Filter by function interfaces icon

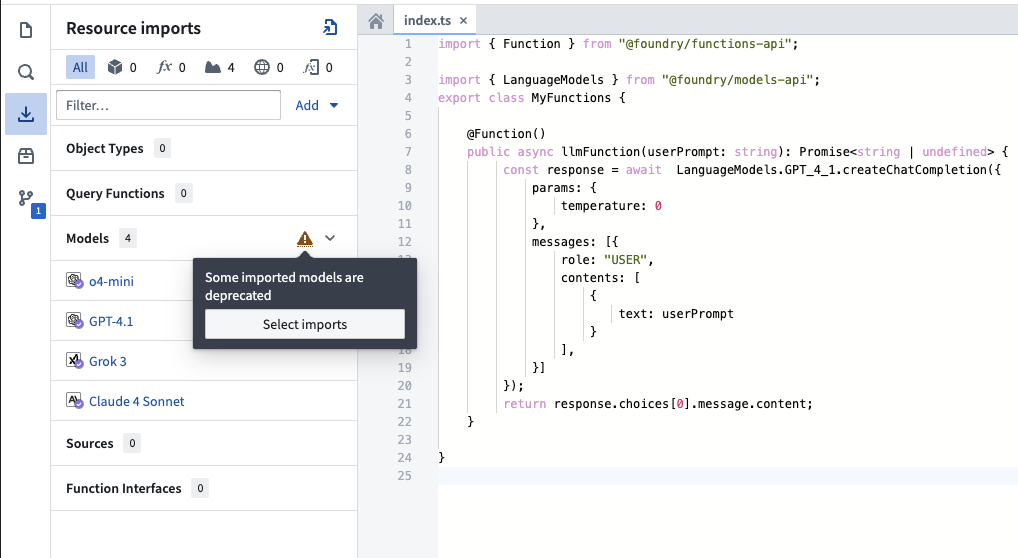tap(318, 67)
